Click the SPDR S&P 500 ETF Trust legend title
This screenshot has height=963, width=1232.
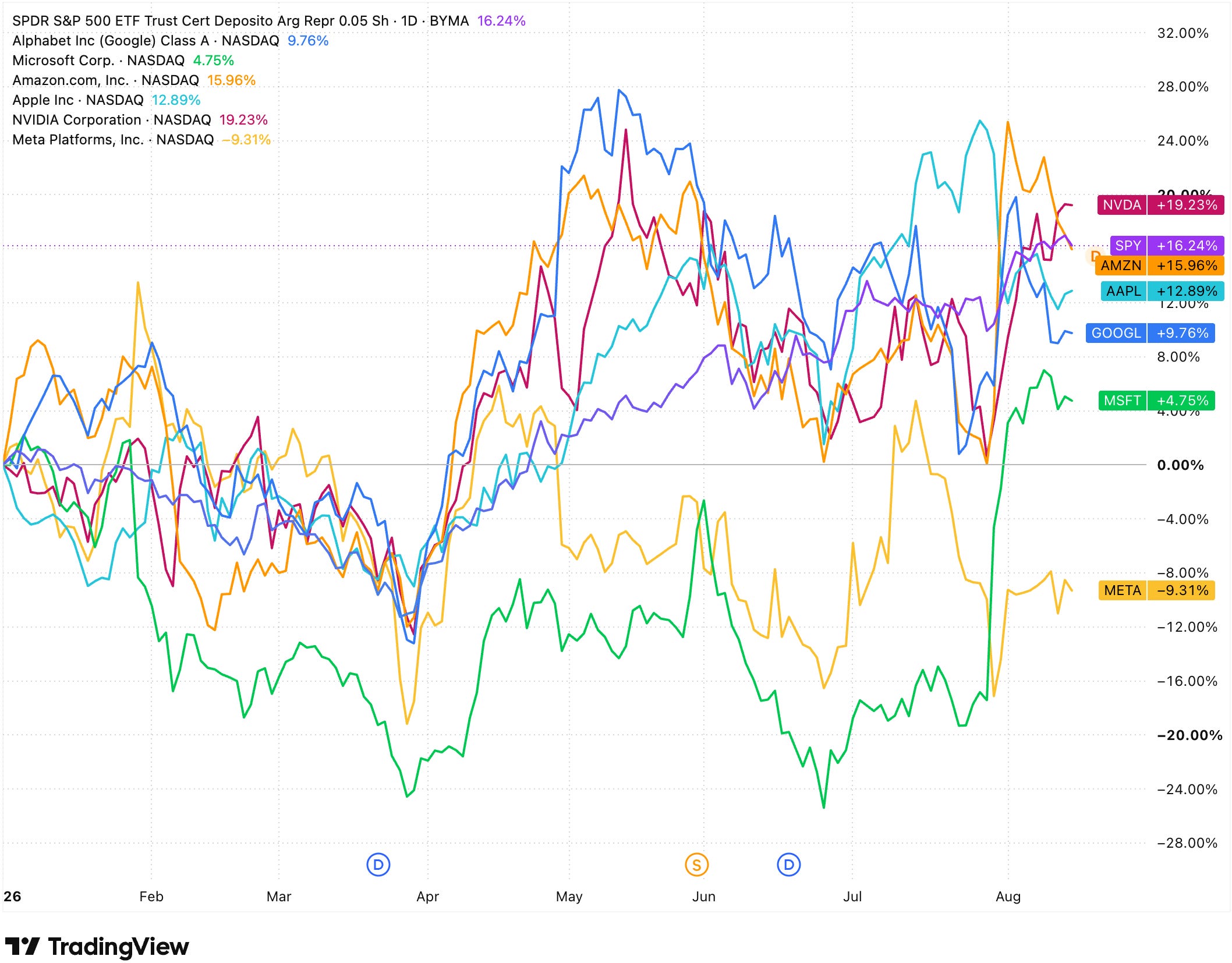tap(240, 21)
